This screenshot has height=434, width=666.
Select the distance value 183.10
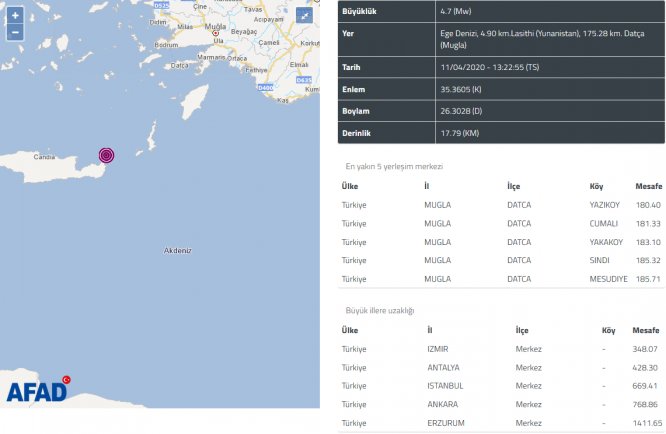click(x=648, y=242)
